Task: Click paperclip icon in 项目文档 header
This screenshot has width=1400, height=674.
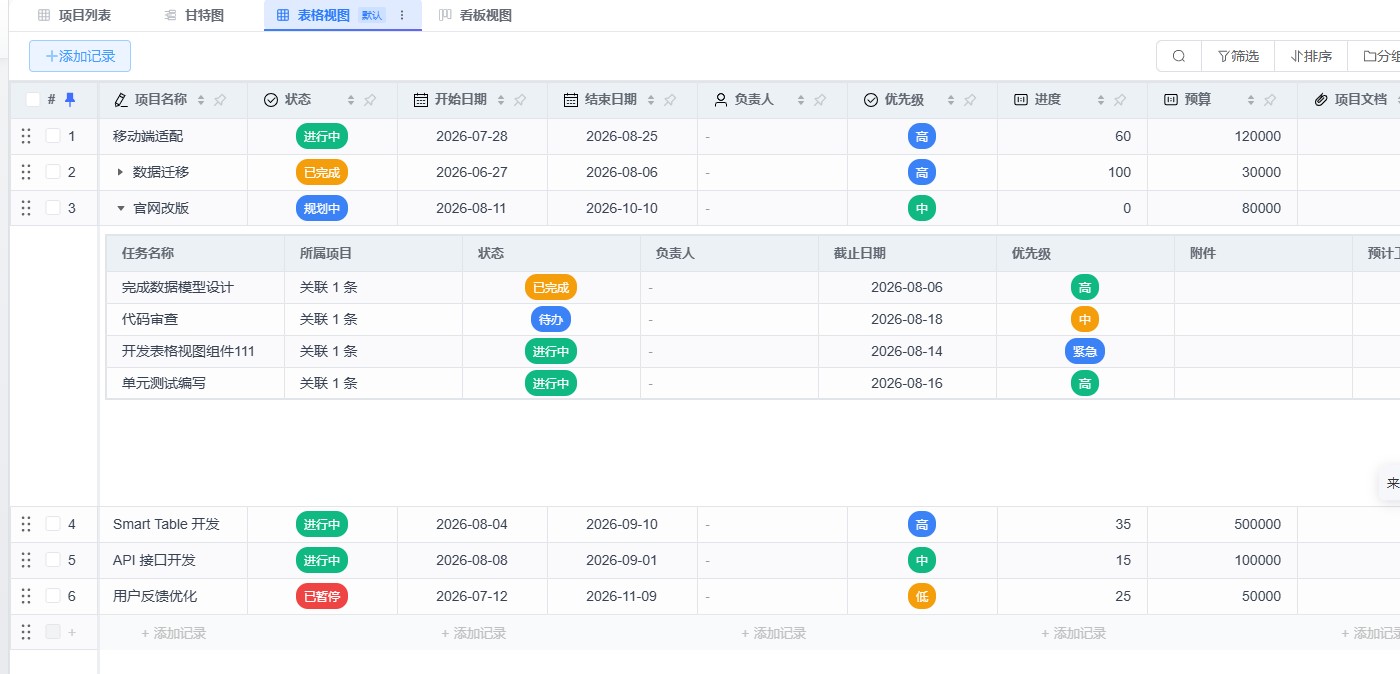Action: (1321, 100)
